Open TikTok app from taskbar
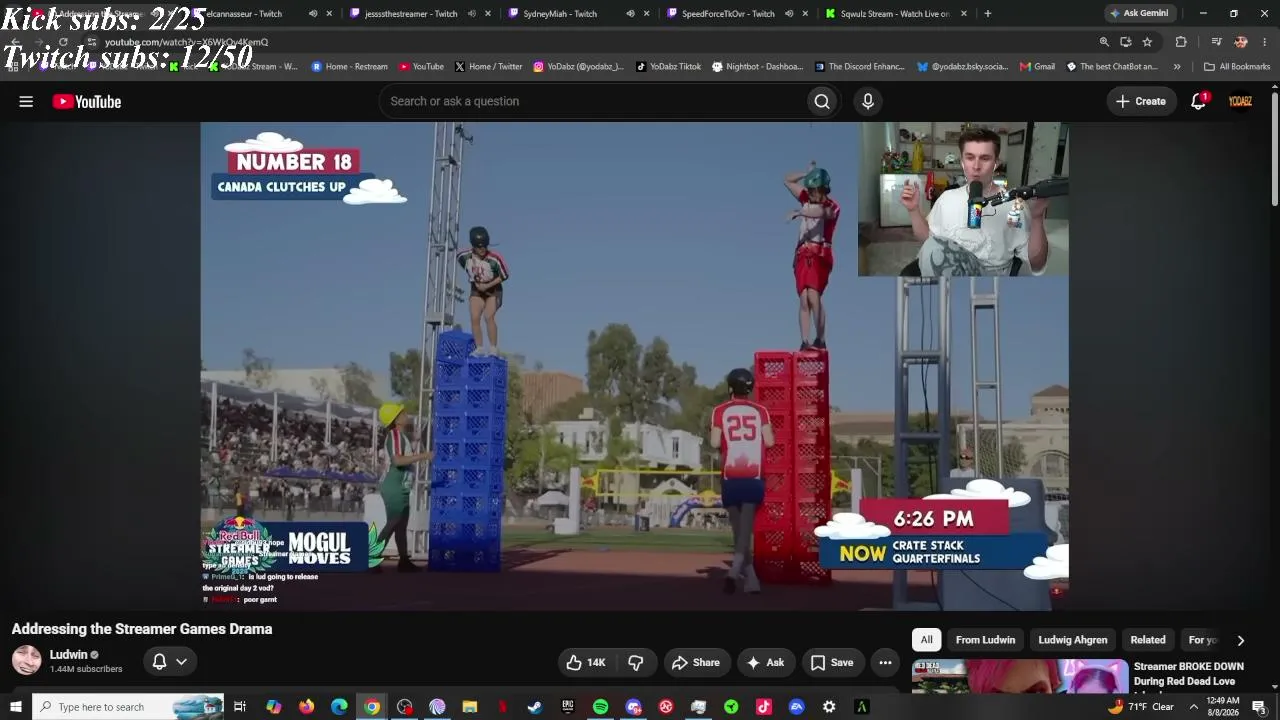Viewport: 1280px width, 720px height. point(764,707)
